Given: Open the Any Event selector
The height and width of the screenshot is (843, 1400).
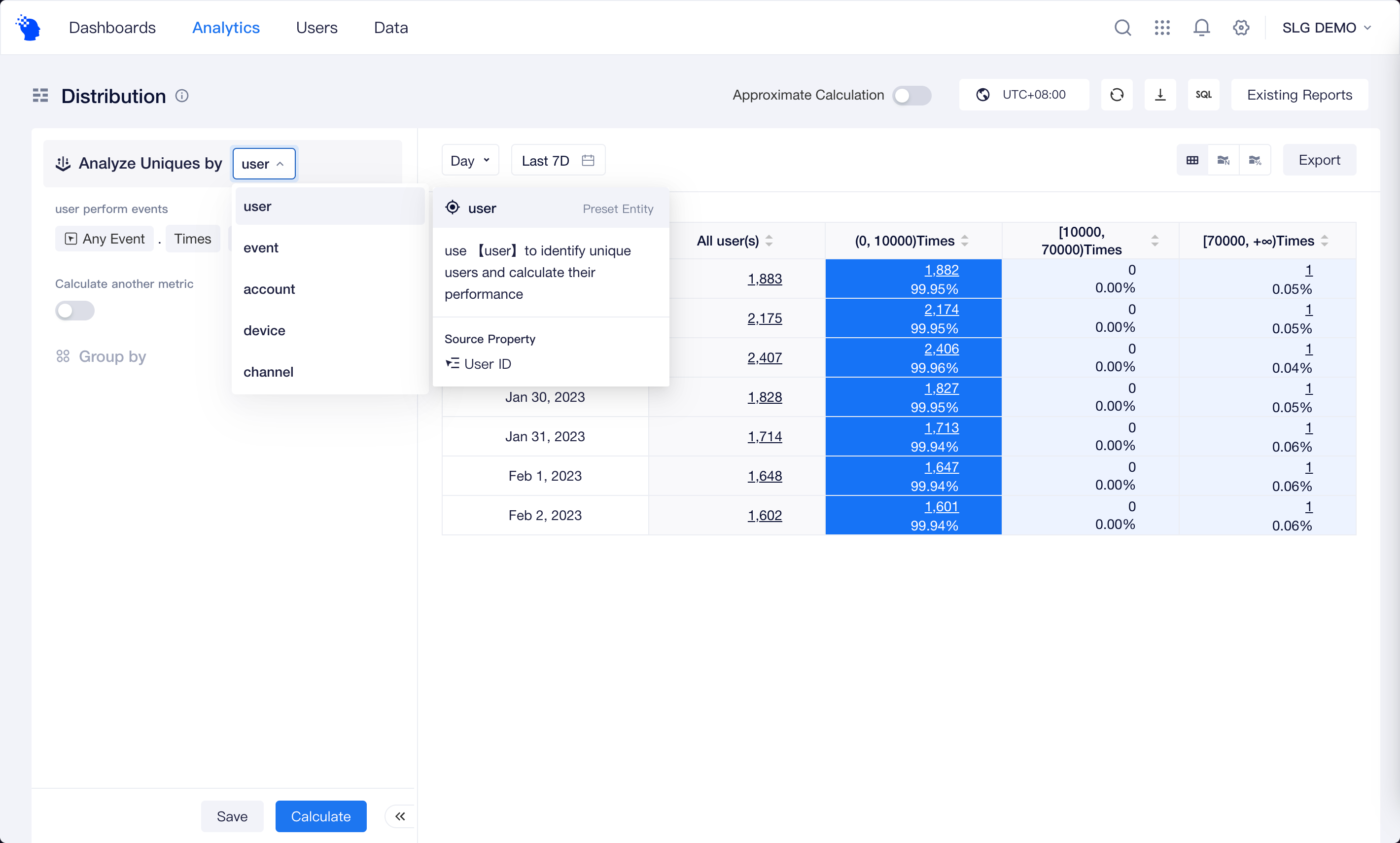Looking at the screenshot, I should click(x=105, y=239).
